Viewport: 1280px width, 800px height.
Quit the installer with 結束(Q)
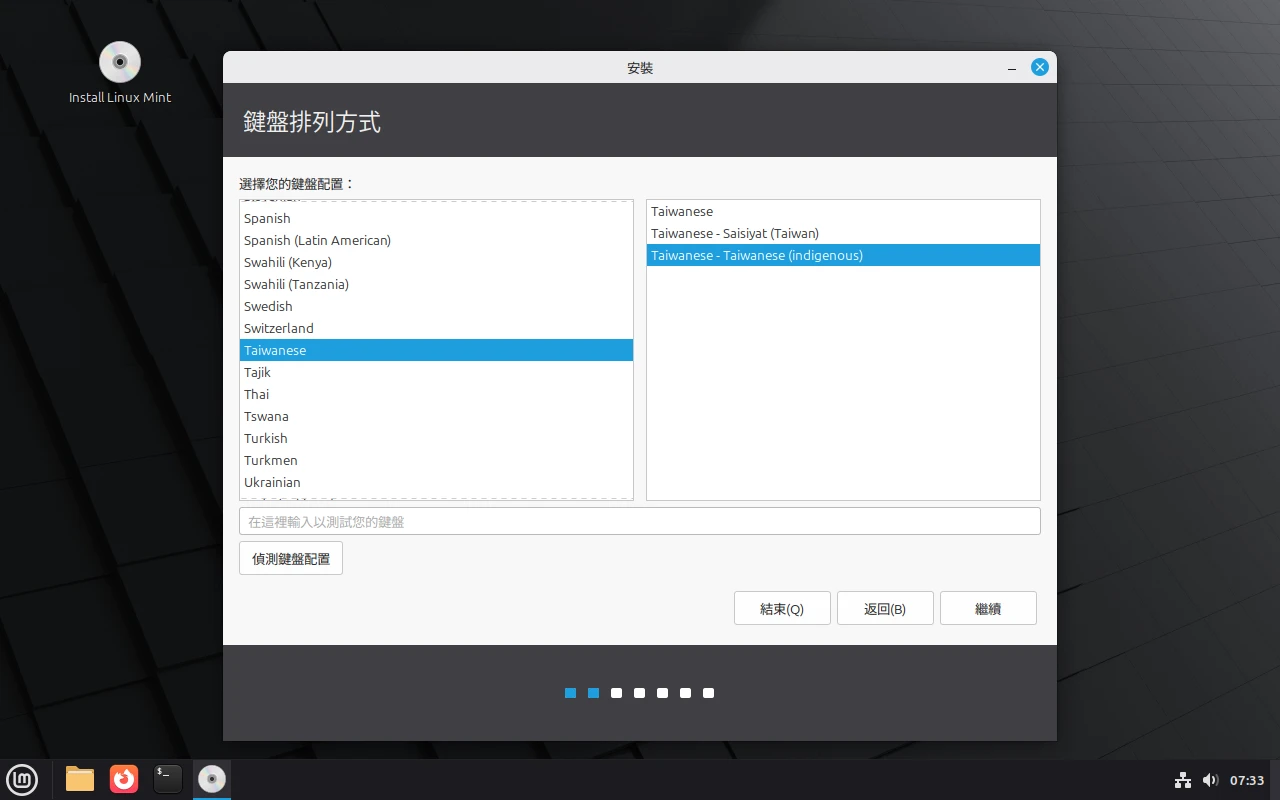tap(782, 608)
